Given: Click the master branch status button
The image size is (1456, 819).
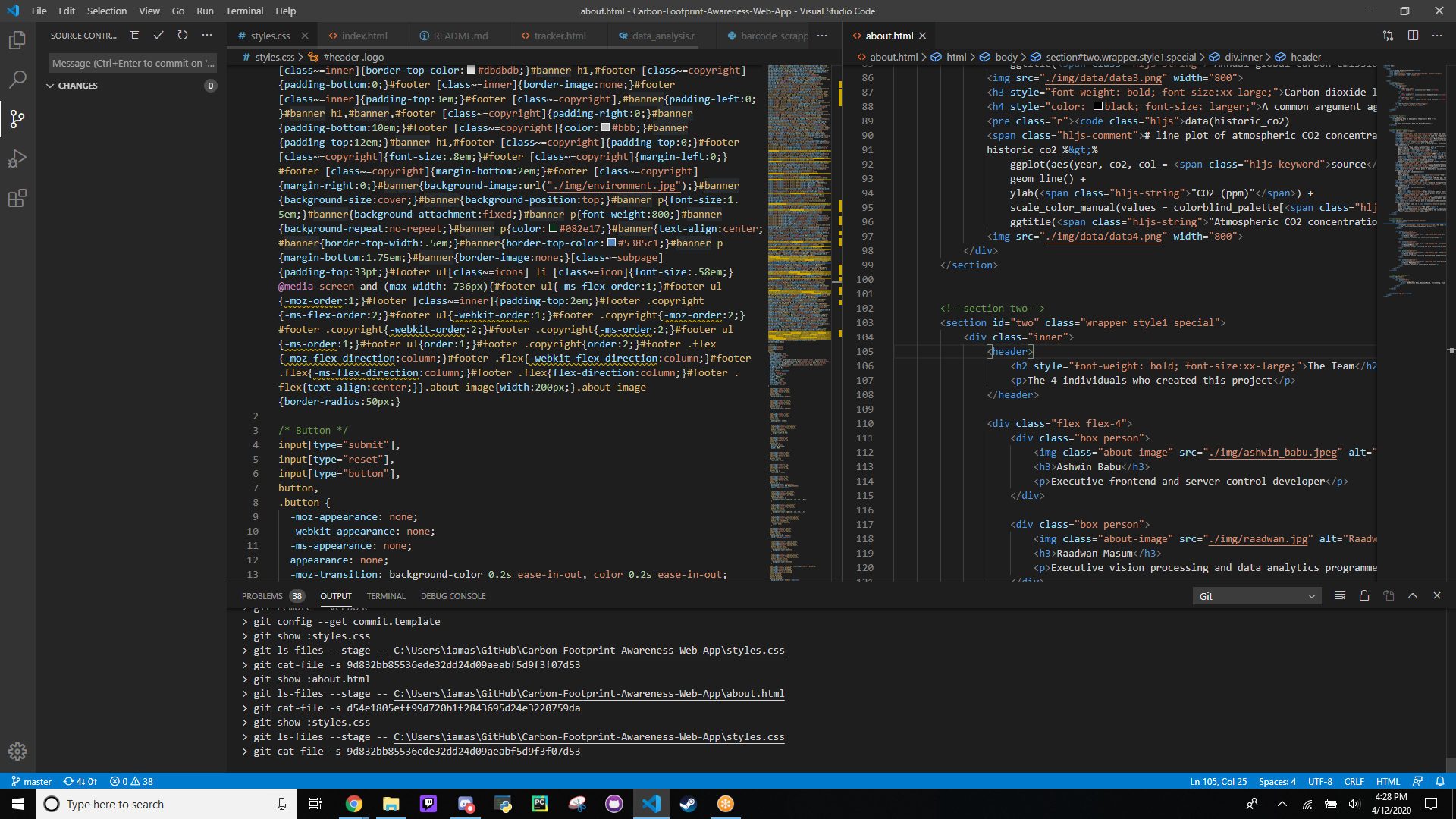Looking at the screenshot, I should pyautogui.click(x=31, y=781).
